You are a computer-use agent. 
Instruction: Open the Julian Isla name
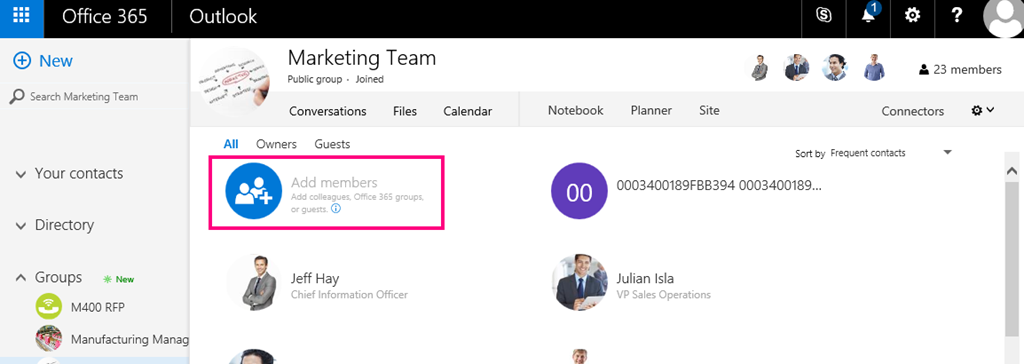(645, 279)
